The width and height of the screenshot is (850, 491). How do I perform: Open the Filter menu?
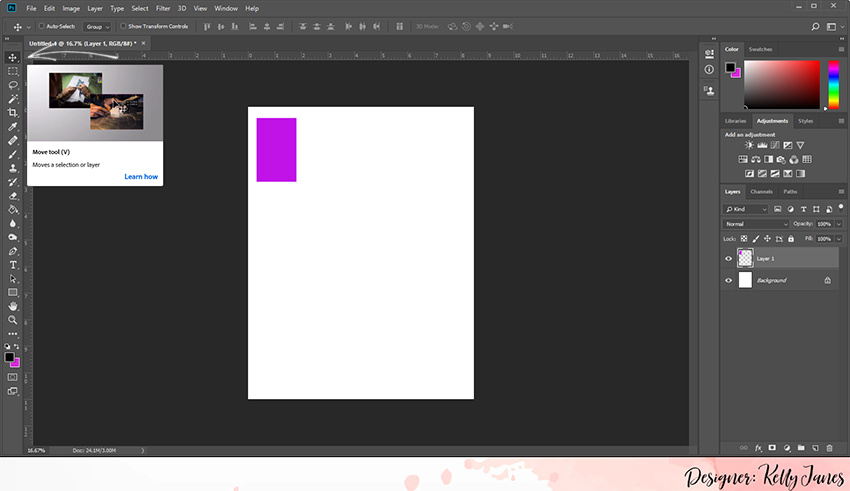(x=163, y=8)
